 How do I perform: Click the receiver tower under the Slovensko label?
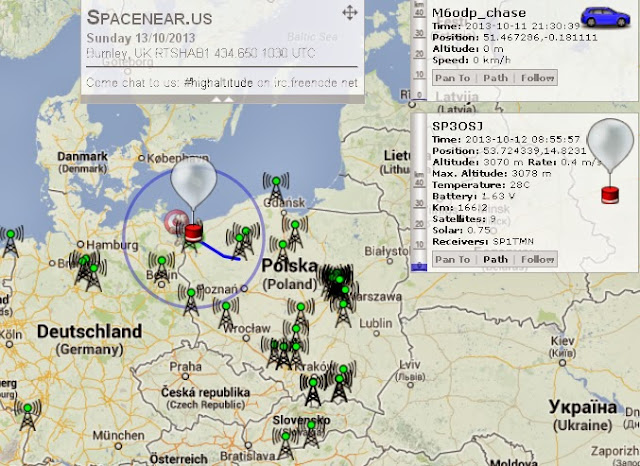click(x=311, y=434)
